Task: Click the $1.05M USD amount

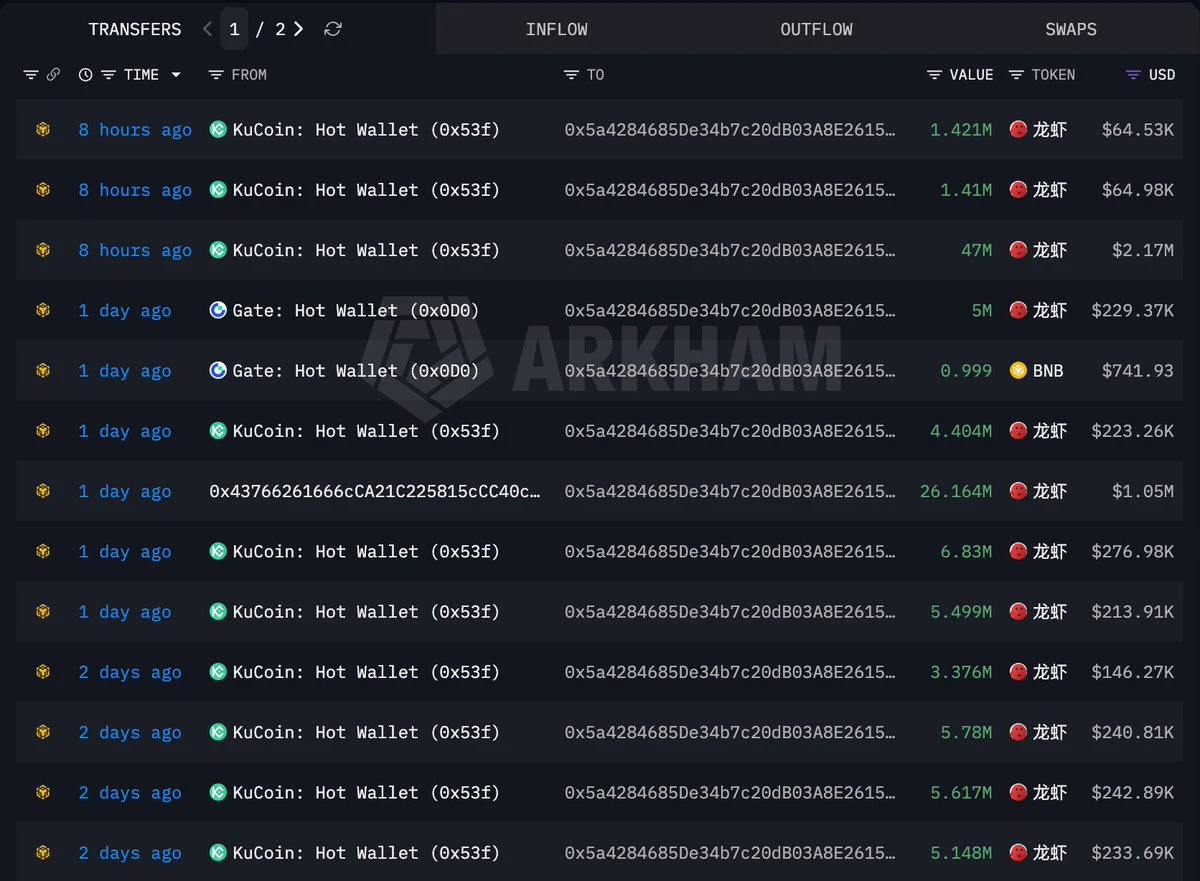Action: click(x=1143, y=491)
